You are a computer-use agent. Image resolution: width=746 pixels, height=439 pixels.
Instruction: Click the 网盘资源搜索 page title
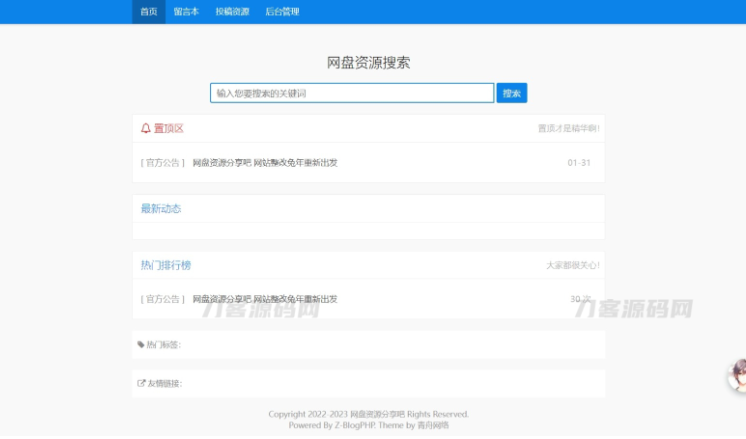[x=368, y=63]
